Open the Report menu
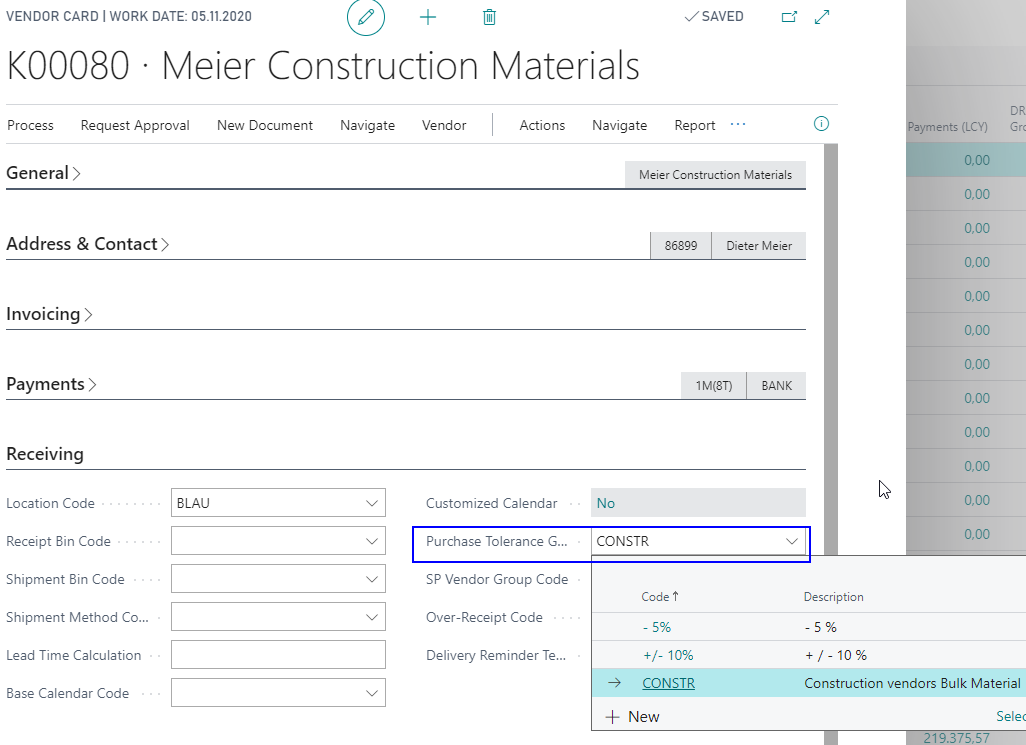1026x745 pixels. (694, 125)
